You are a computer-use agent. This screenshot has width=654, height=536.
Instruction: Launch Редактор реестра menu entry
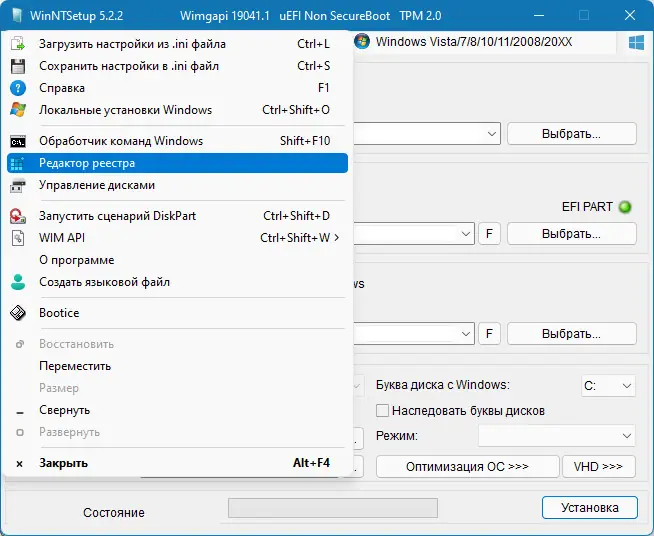tap(177, 163)
